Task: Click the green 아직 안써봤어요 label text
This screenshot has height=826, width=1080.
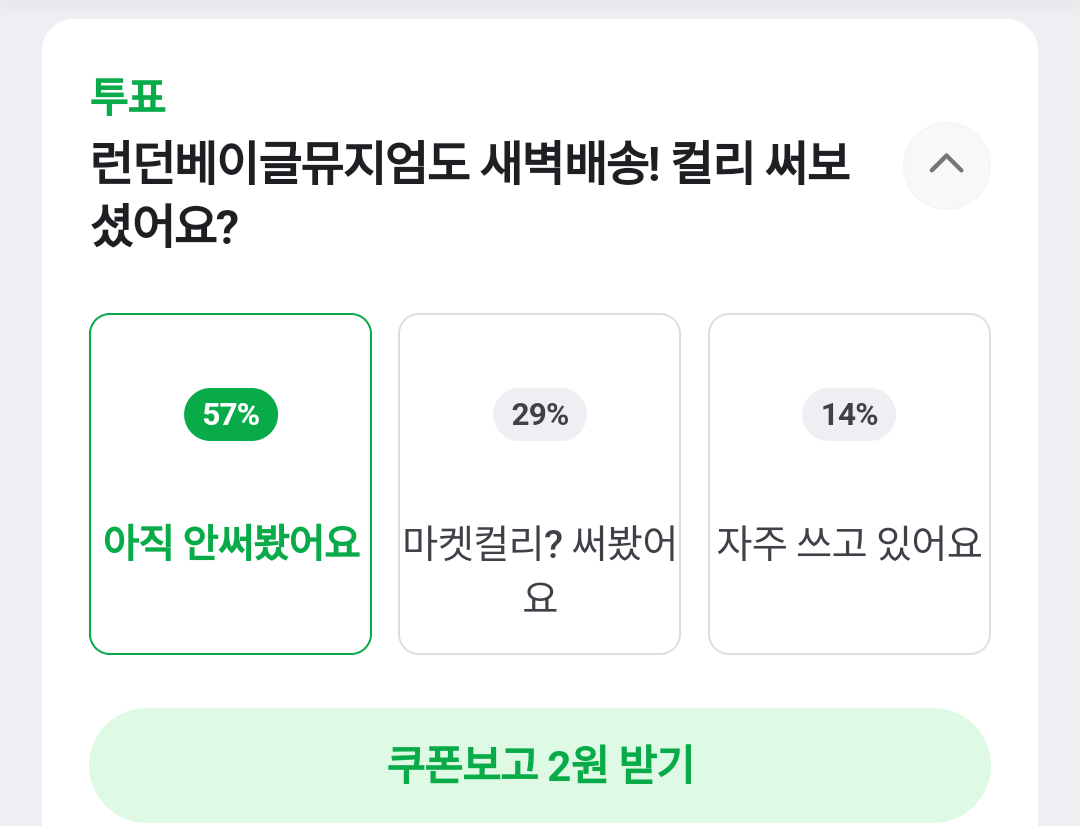Action: tap(231, 543)
